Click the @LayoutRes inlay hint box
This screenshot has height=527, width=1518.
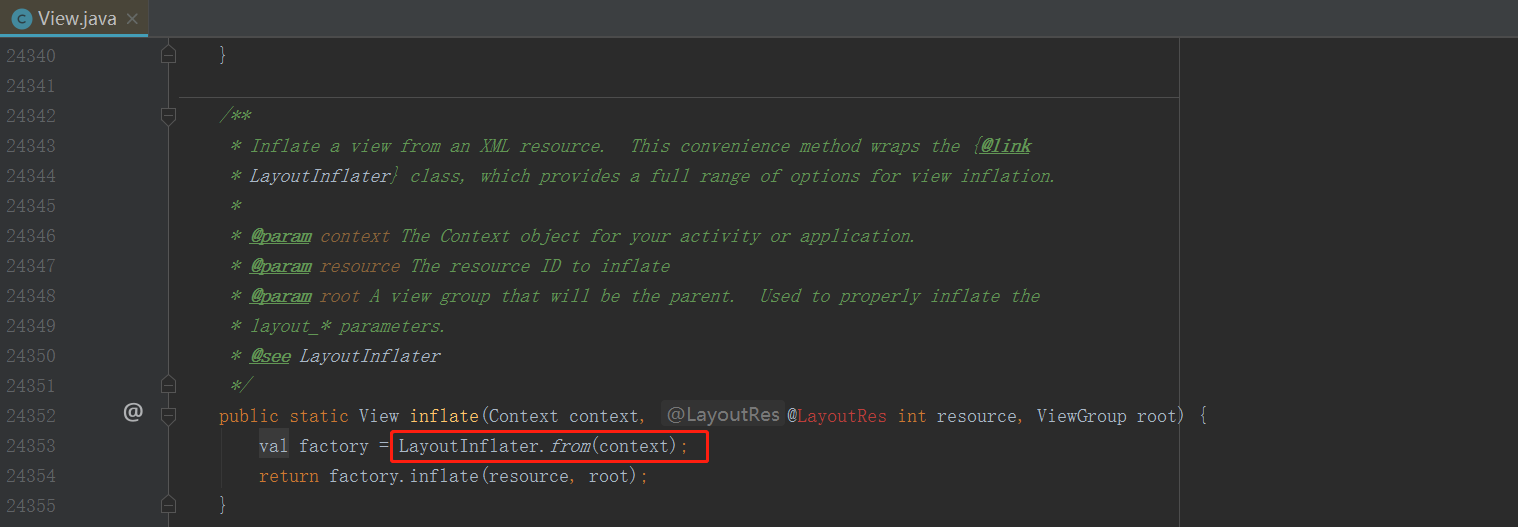coord(723,414)
